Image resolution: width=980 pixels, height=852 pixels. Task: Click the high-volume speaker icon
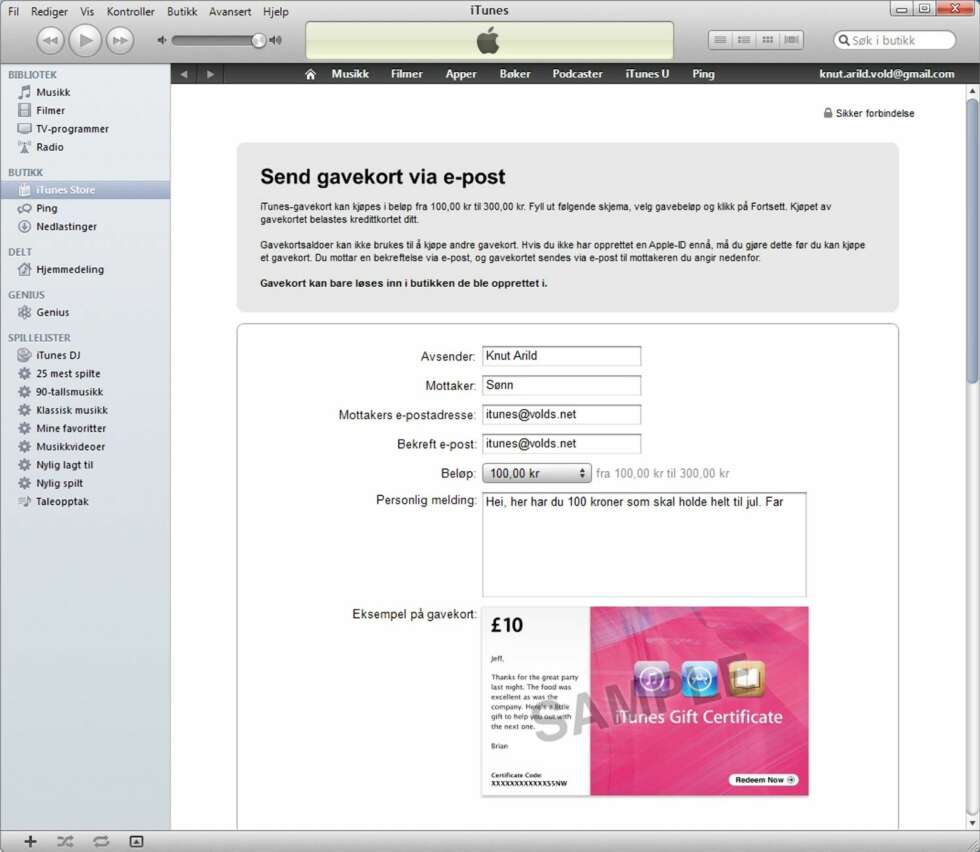pyautogui.click(x=276, y=40)
